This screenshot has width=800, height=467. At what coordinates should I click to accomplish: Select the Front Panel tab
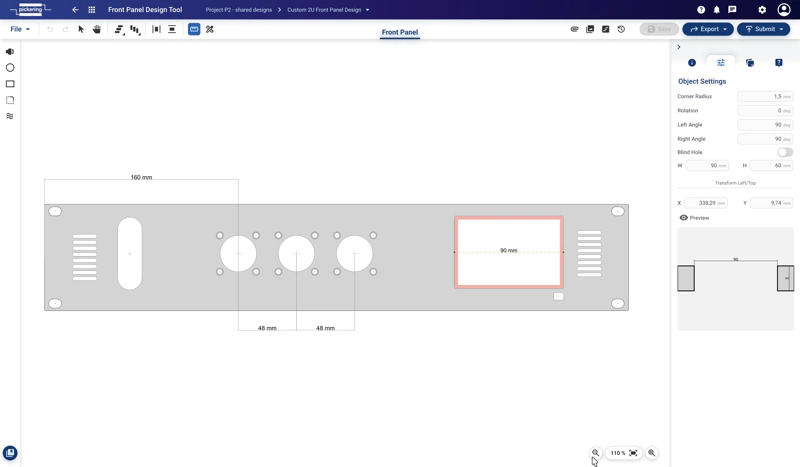point(400,32)
